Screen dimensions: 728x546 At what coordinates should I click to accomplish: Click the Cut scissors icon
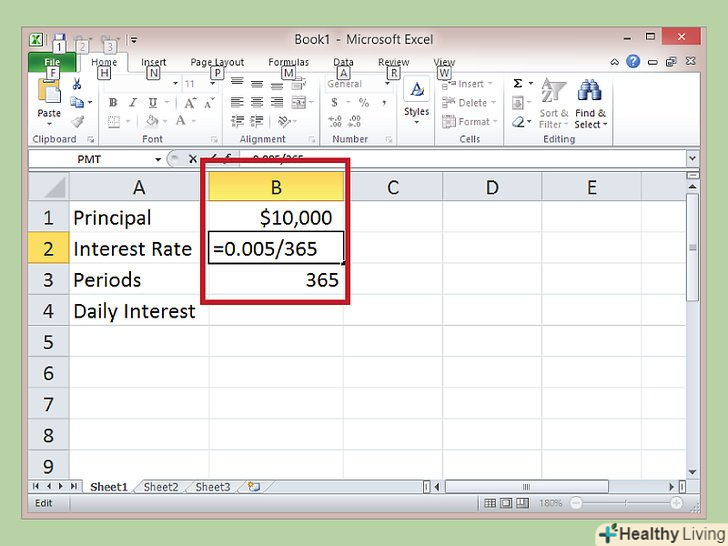[x=77, y=84]
